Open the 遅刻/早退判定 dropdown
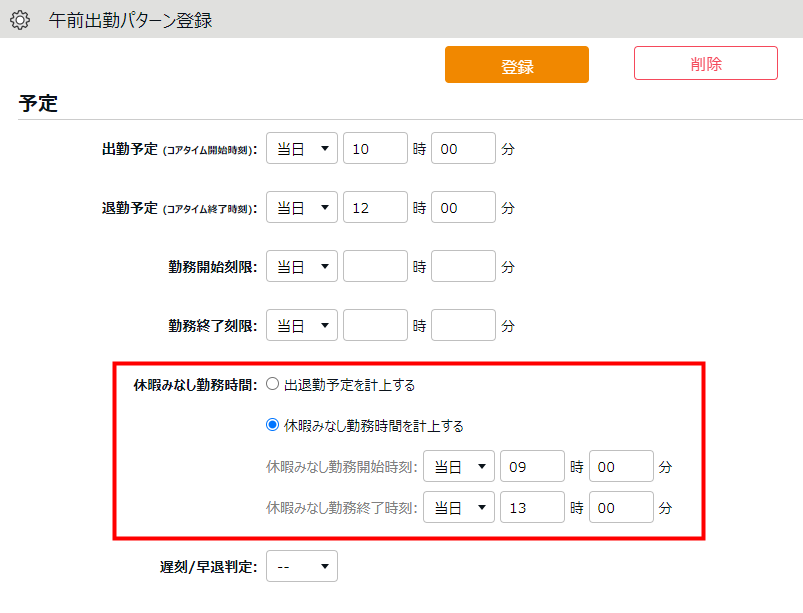This screenshot has width=803, height=613. pos(302,567)
